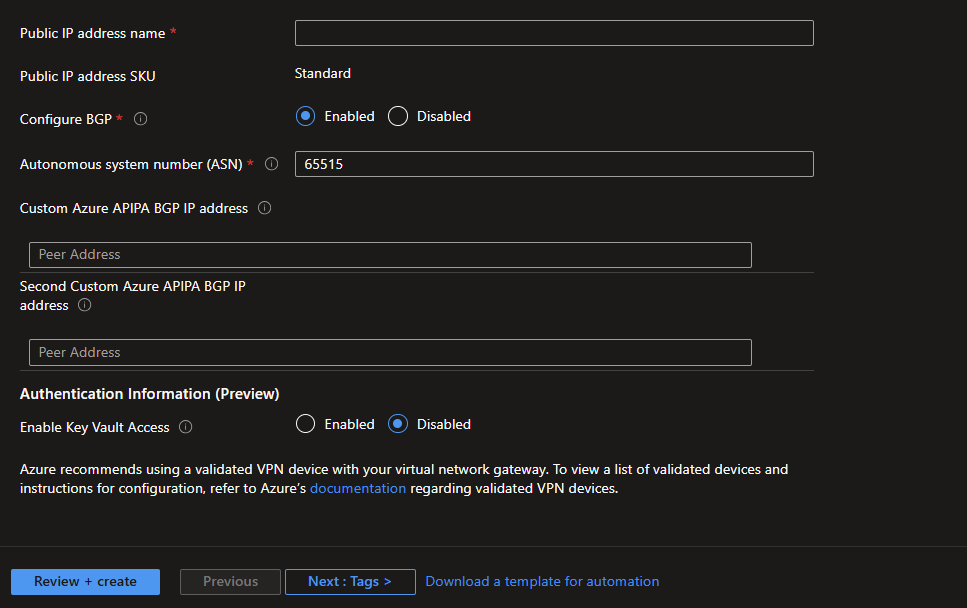Open the Second Custom Azure APIPA info icon

(84, 305)
